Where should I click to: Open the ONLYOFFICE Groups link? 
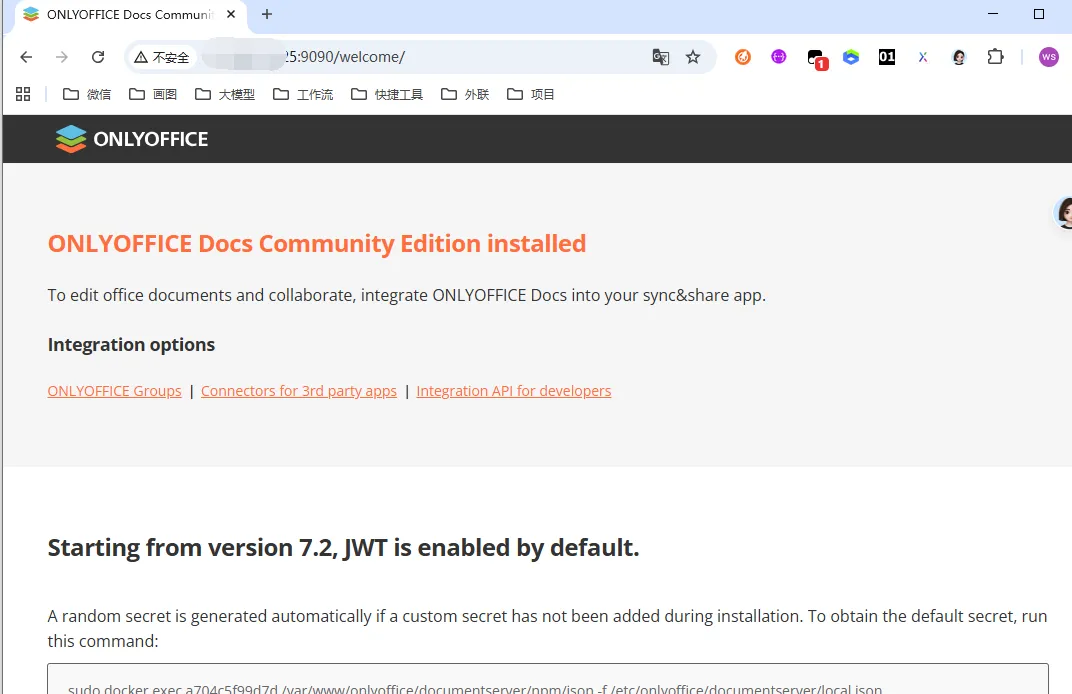coord(114,391)
